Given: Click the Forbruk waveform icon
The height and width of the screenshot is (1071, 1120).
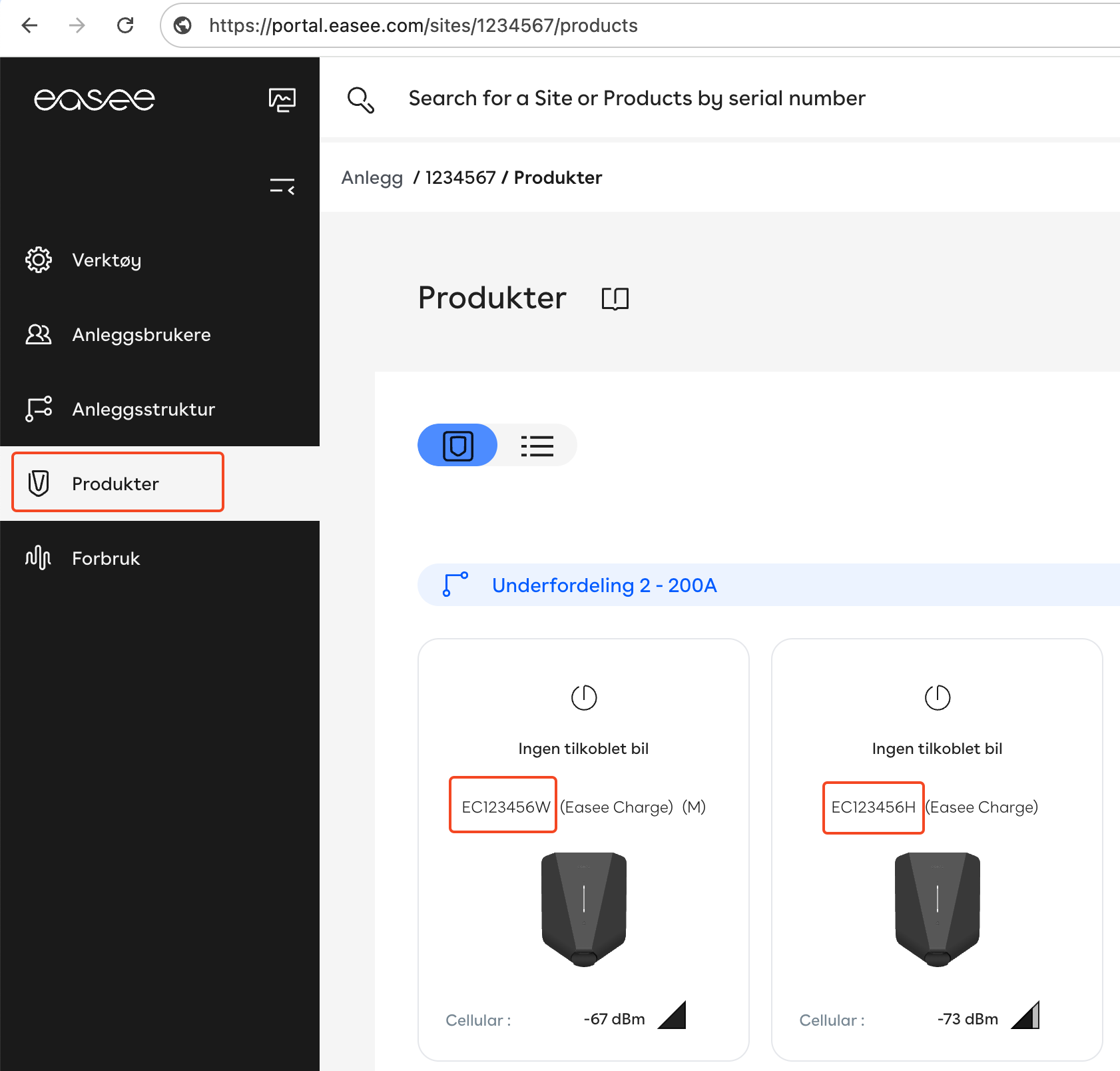Looking at the screenshot, I should point(39,558).
